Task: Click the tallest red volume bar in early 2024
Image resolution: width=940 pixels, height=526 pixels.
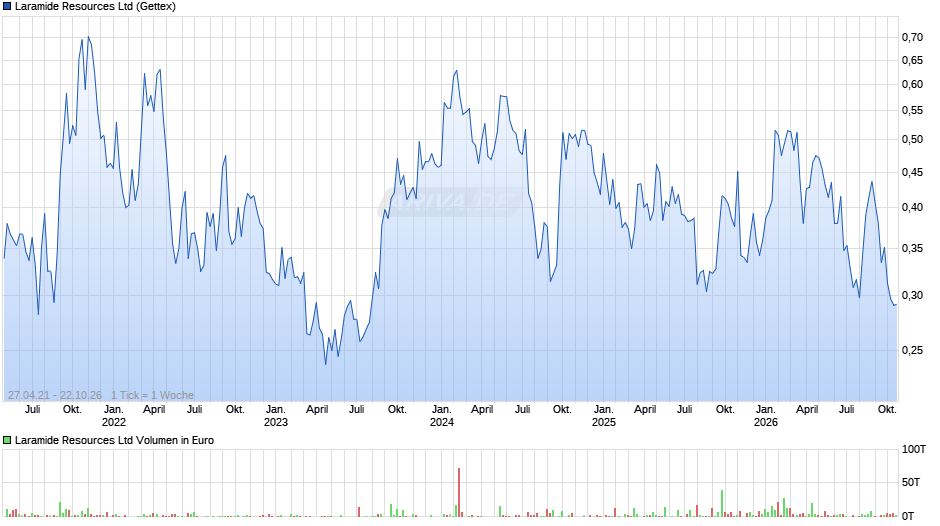Action: (x=459, y=492)
